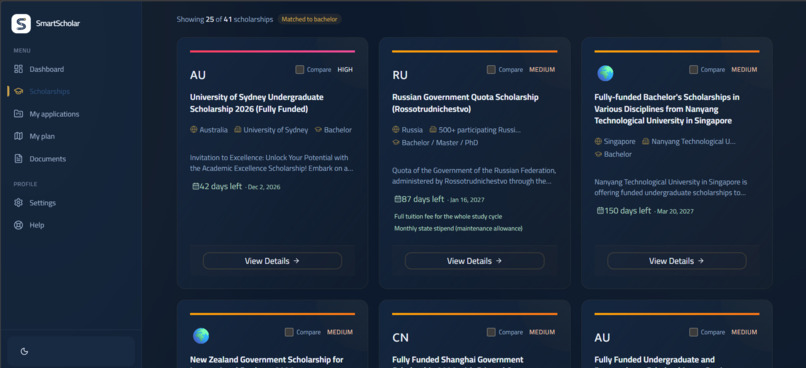
Task: Click the My applications folder icon
Action: tap(19, 114)
